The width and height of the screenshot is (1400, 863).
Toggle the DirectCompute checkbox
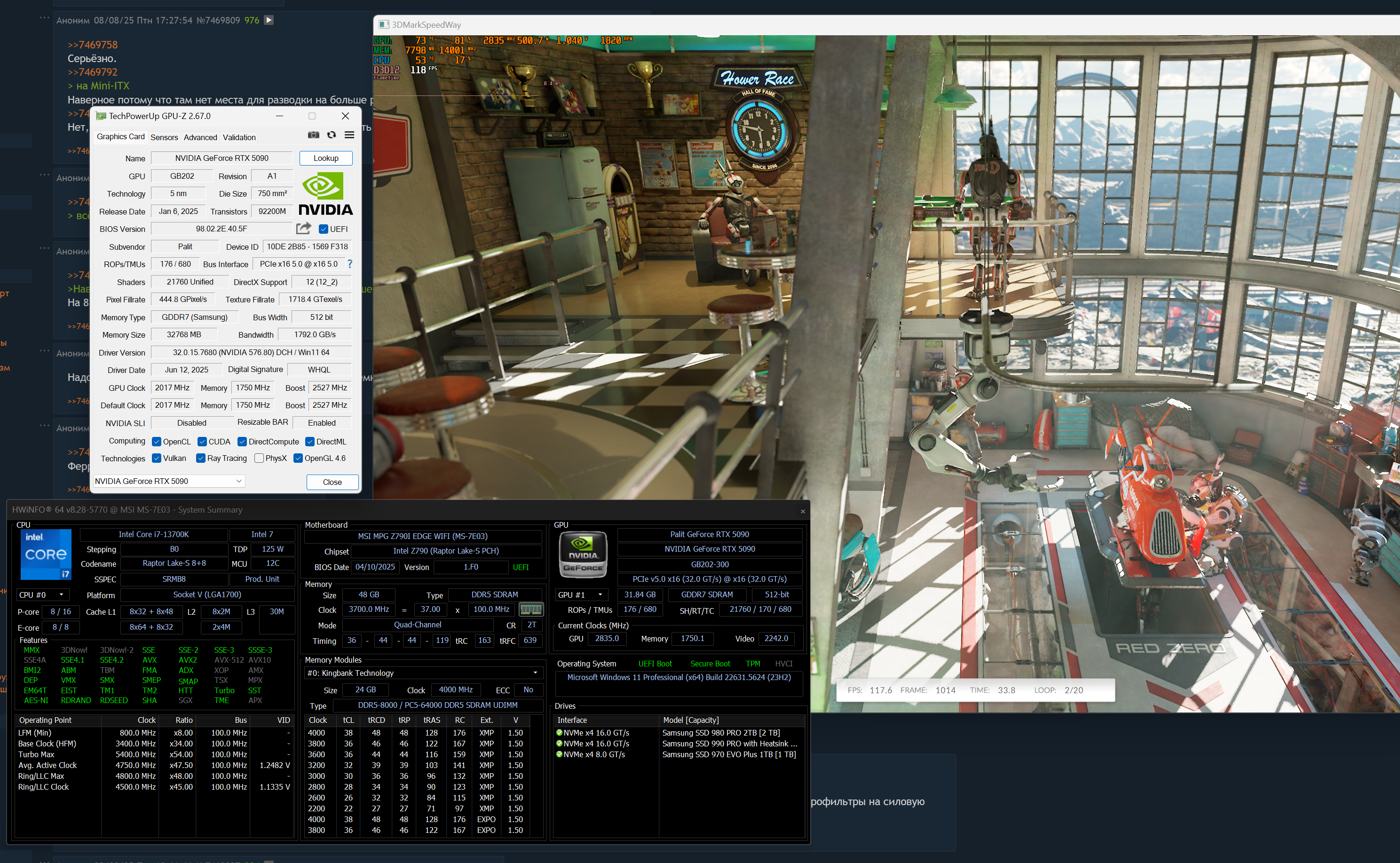point(242,442)
